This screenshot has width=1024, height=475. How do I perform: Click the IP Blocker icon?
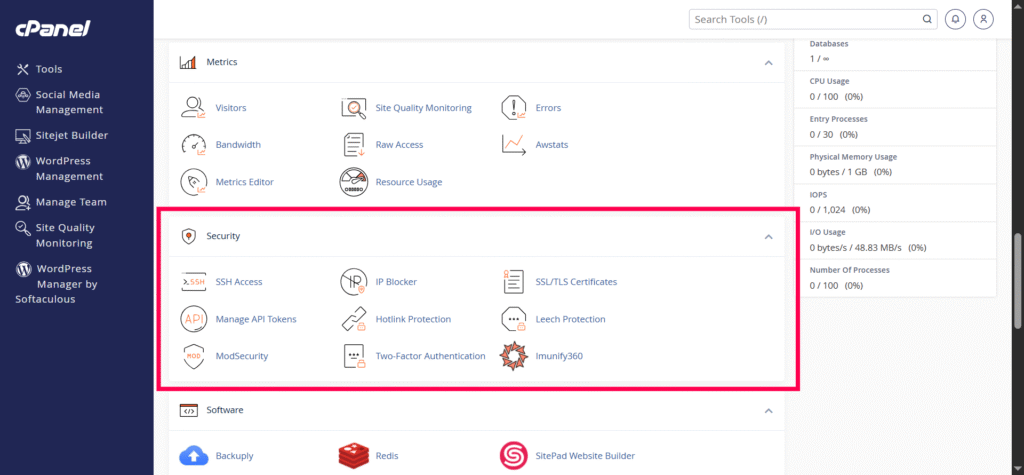(x=354, y=282)
